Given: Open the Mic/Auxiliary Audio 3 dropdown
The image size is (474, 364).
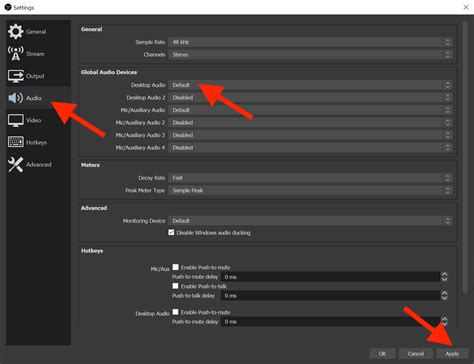Looking at the screenshot, I should pyautogui.click(x=310, y=135).
